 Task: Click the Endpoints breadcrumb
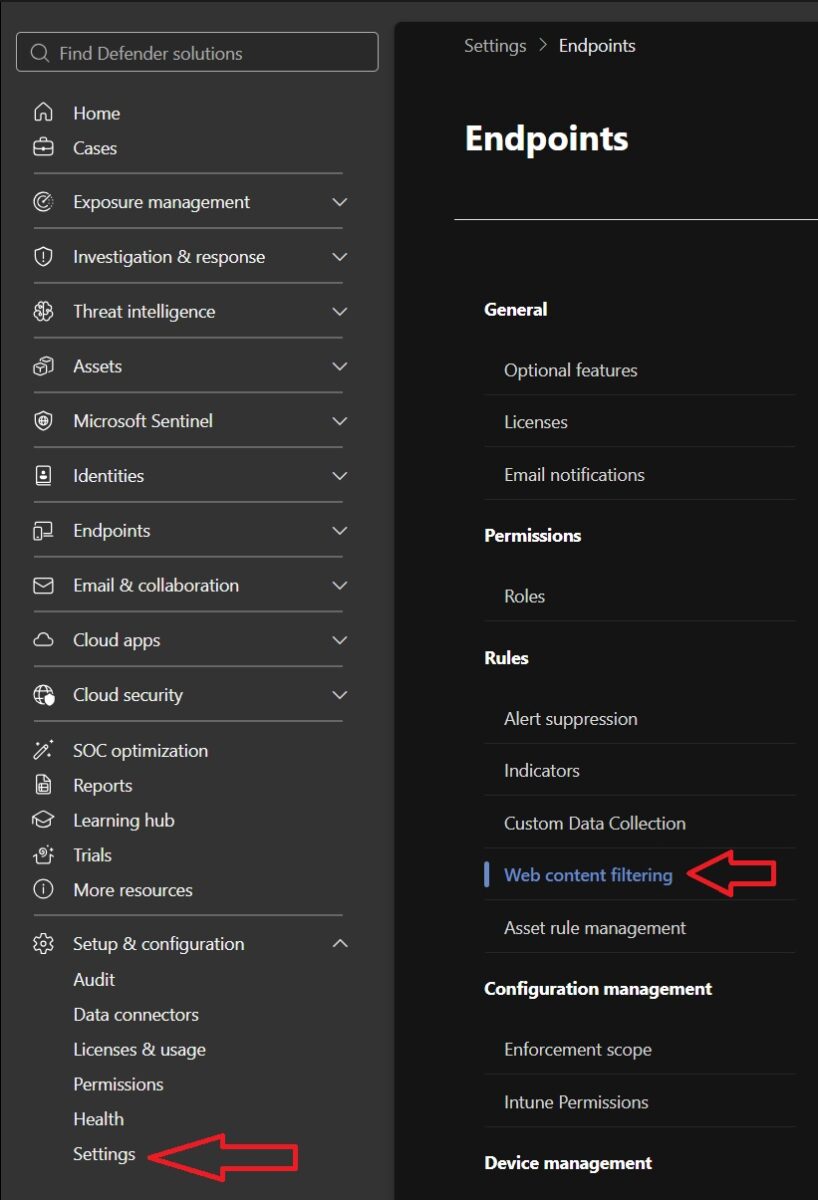pos(597,46)
